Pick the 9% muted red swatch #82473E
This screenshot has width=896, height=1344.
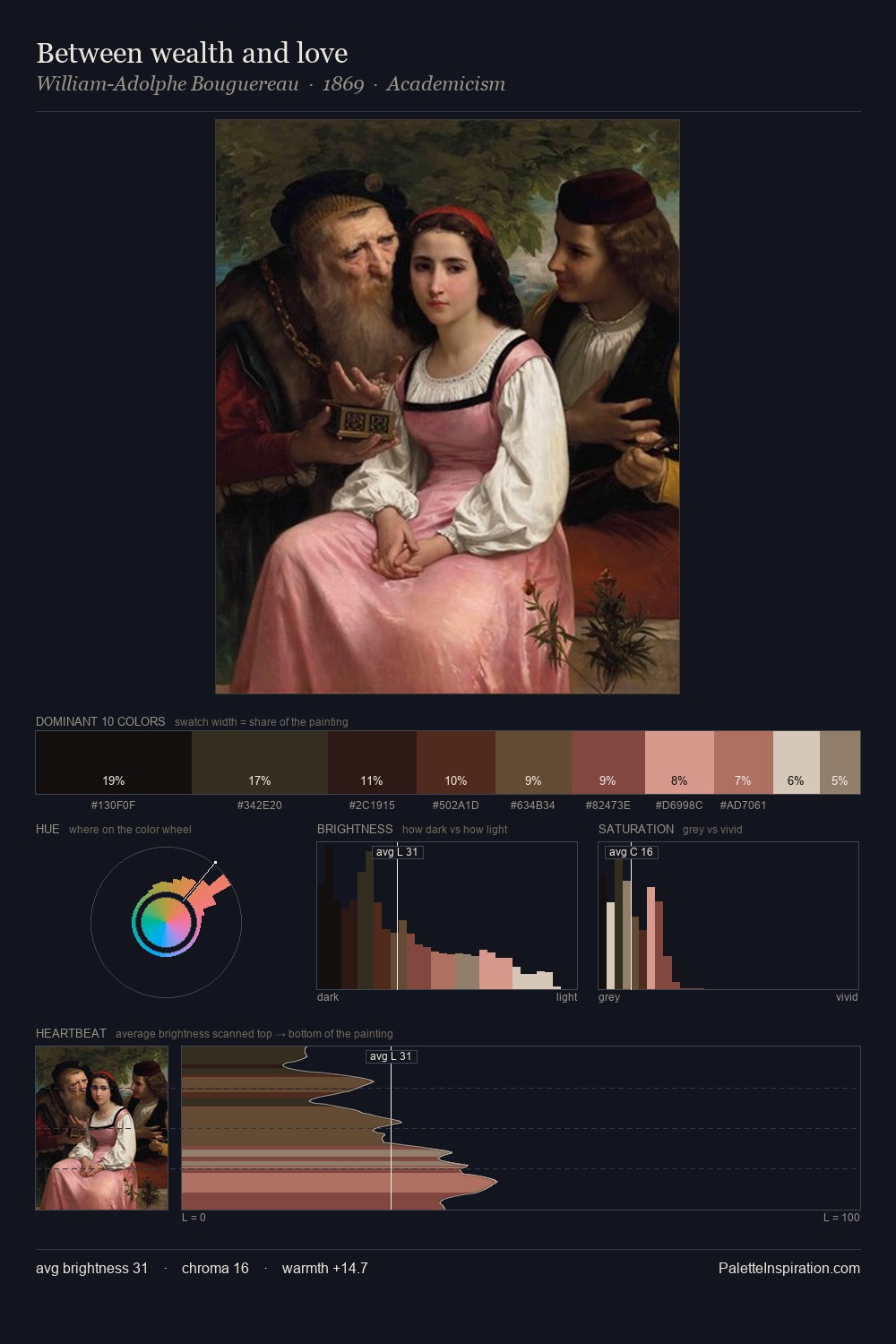click(608, 762)
